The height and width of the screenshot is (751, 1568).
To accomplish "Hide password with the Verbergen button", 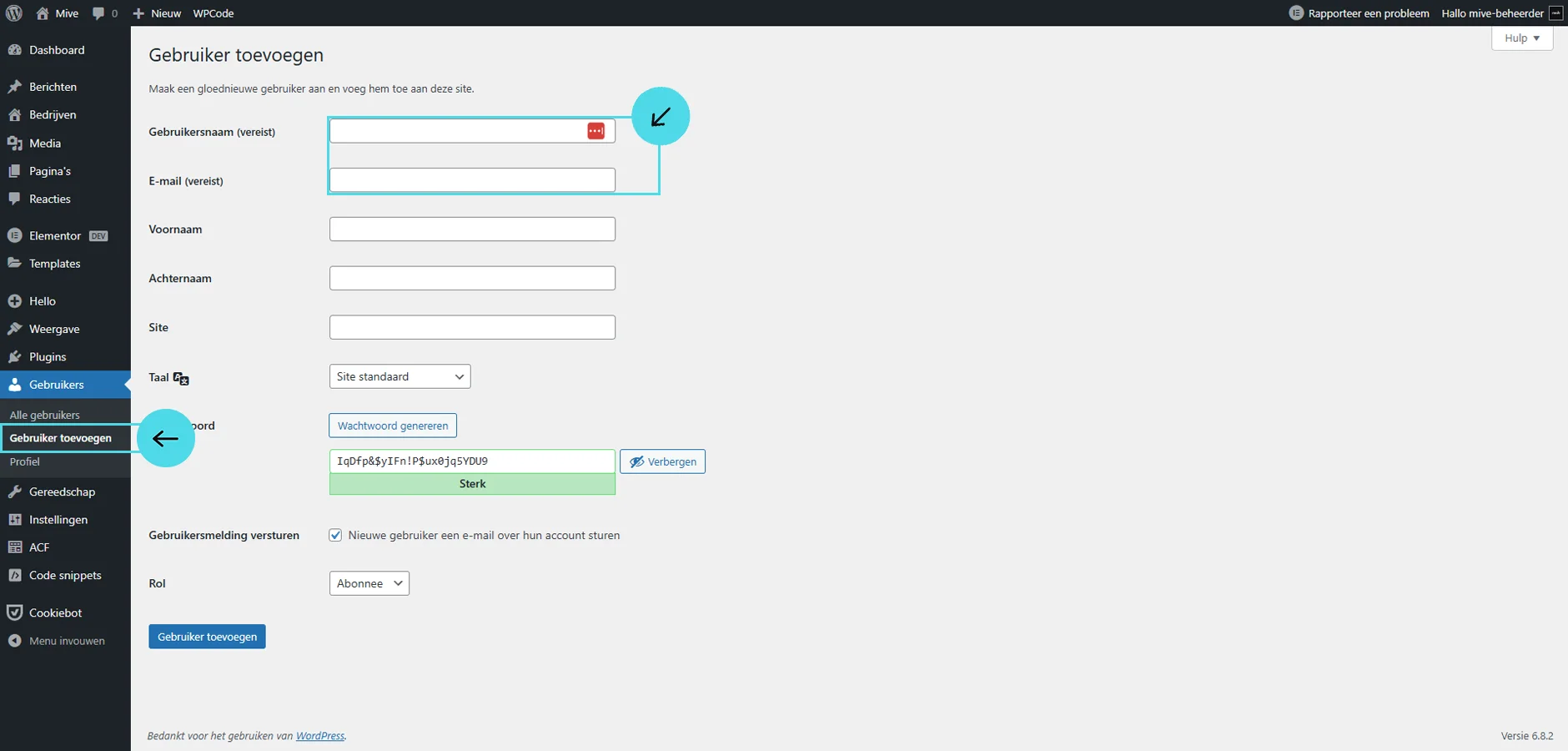I will pos(662,461).
